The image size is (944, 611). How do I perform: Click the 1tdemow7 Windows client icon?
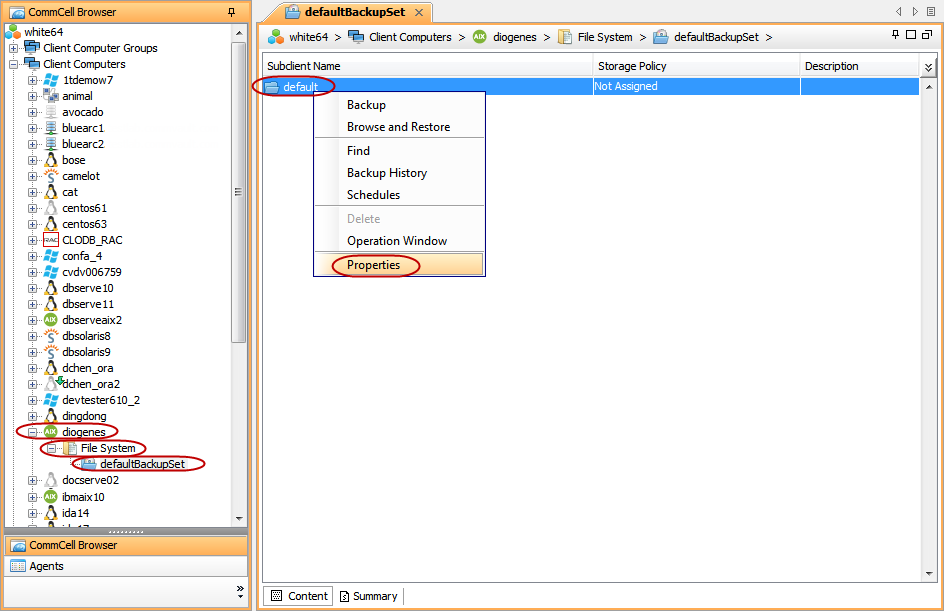(x=51, y=80)
